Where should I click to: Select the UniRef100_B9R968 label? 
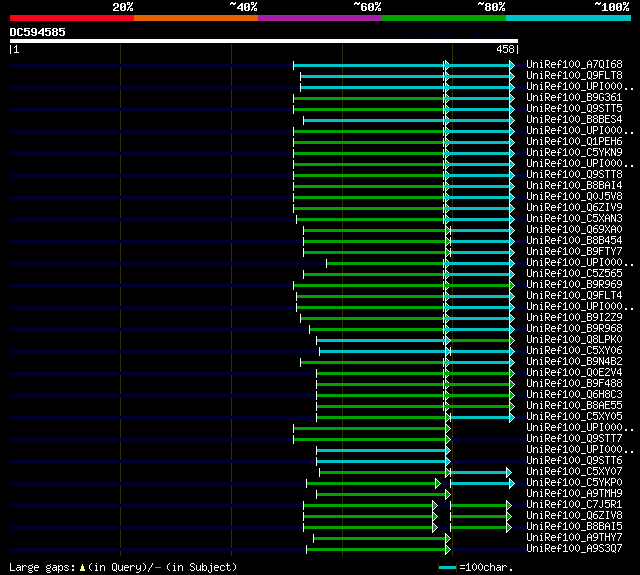tap(574, 329)
